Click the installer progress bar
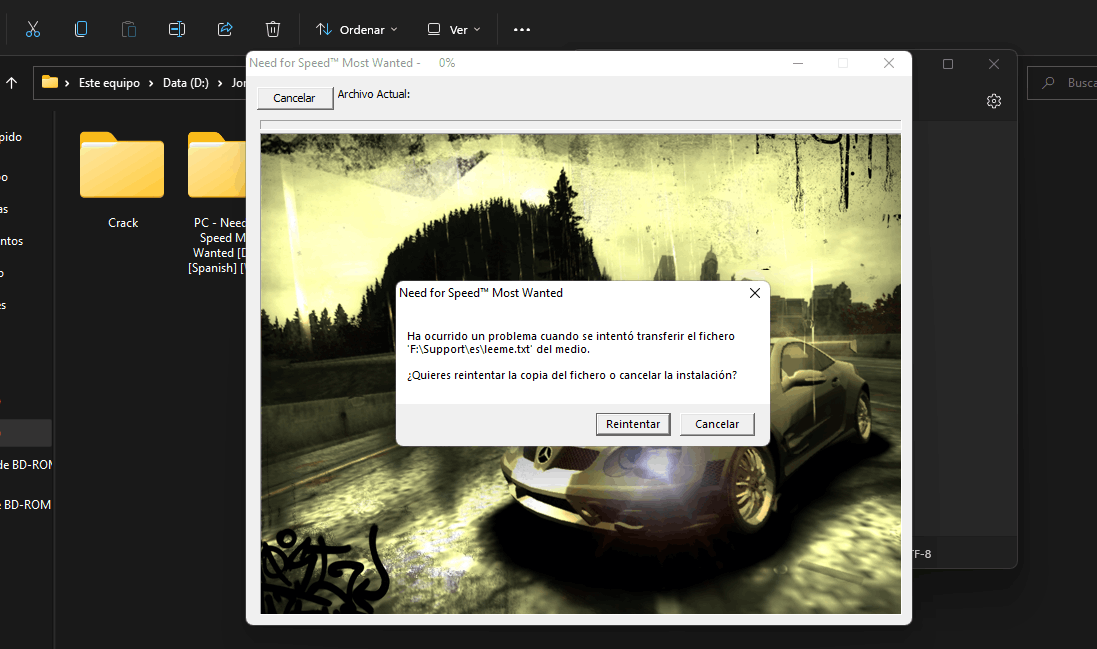1097x649 pixels. point(580,125)
